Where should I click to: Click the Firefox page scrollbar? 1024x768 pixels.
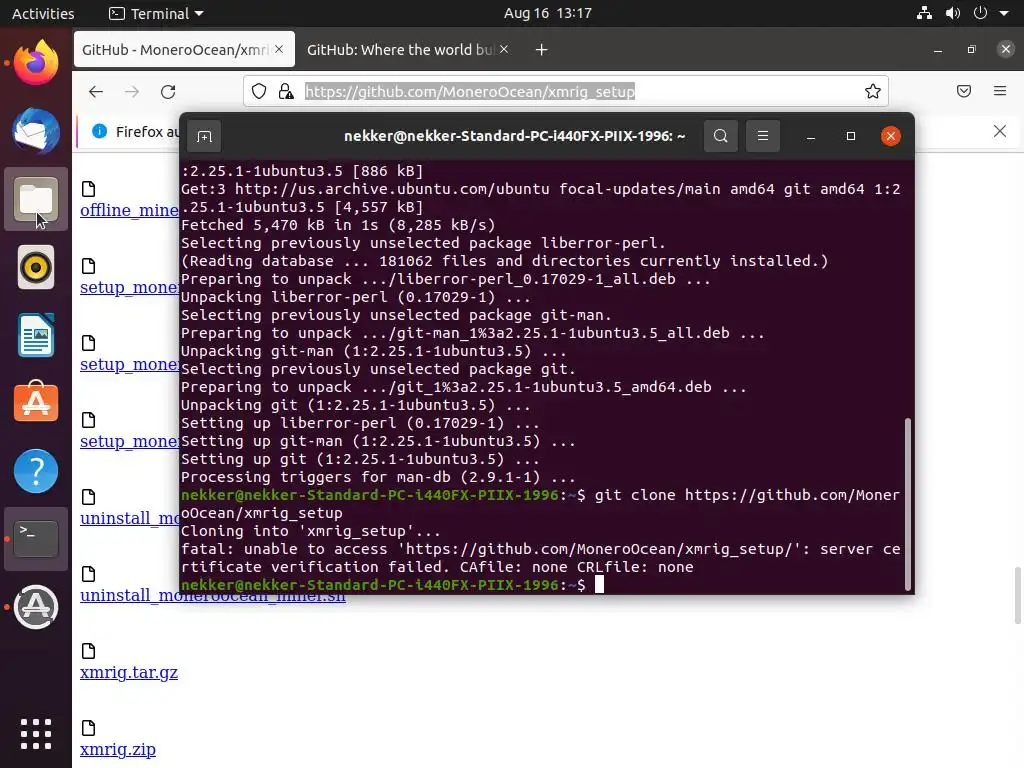[1017, 595]
